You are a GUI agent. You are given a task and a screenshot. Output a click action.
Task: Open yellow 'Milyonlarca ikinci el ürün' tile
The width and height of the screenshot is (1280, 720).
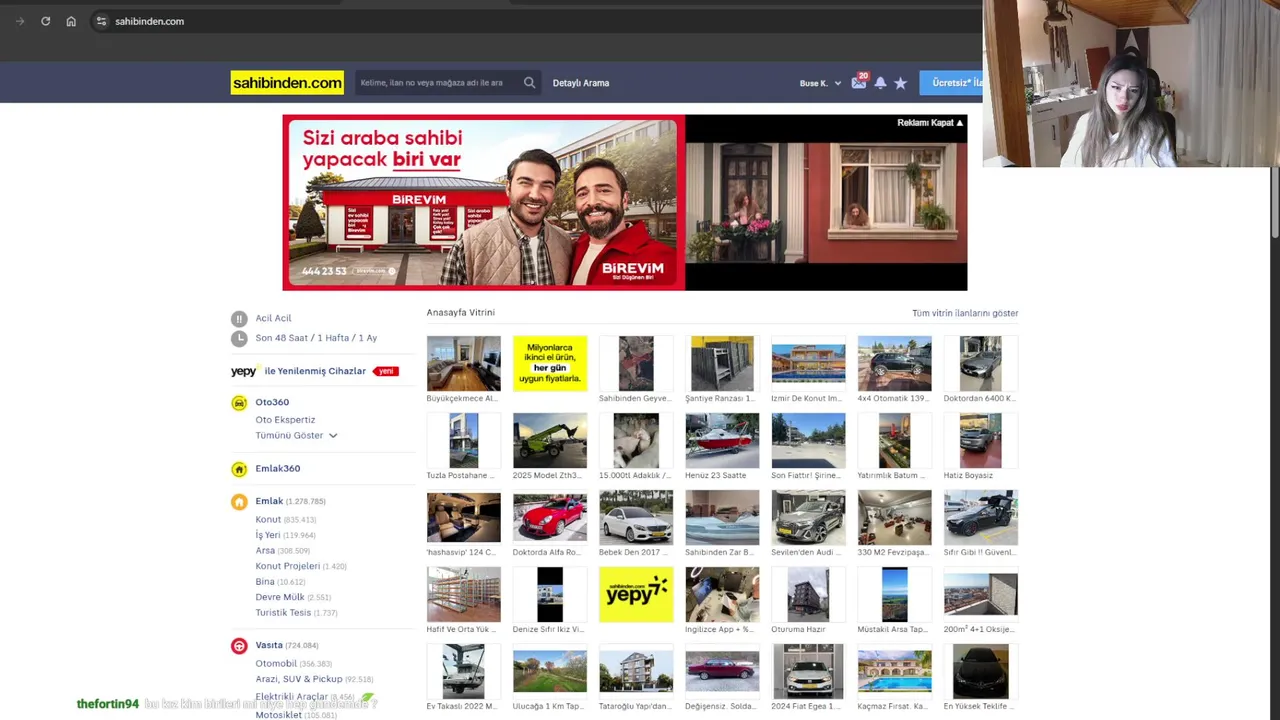pos(550,363)
